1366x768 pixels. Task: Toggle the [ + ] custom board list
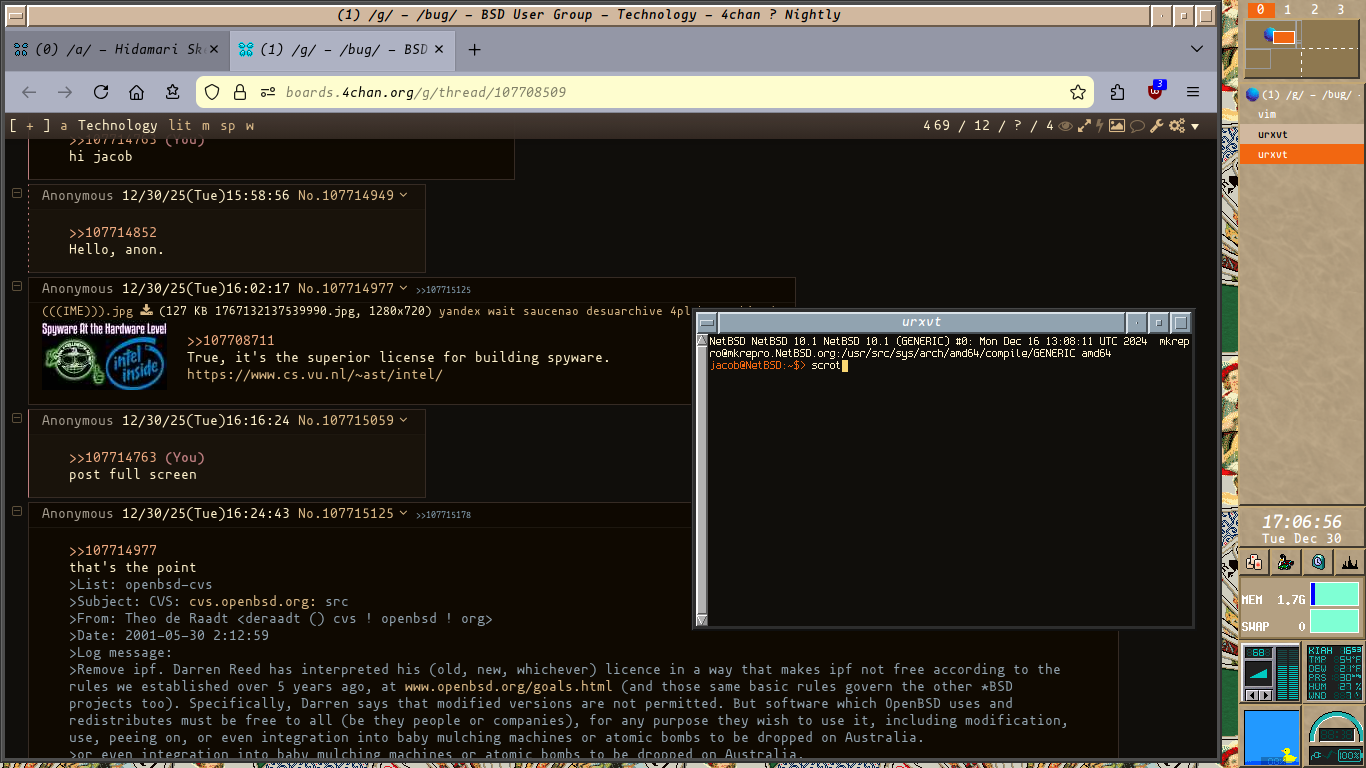coord(30,126)
